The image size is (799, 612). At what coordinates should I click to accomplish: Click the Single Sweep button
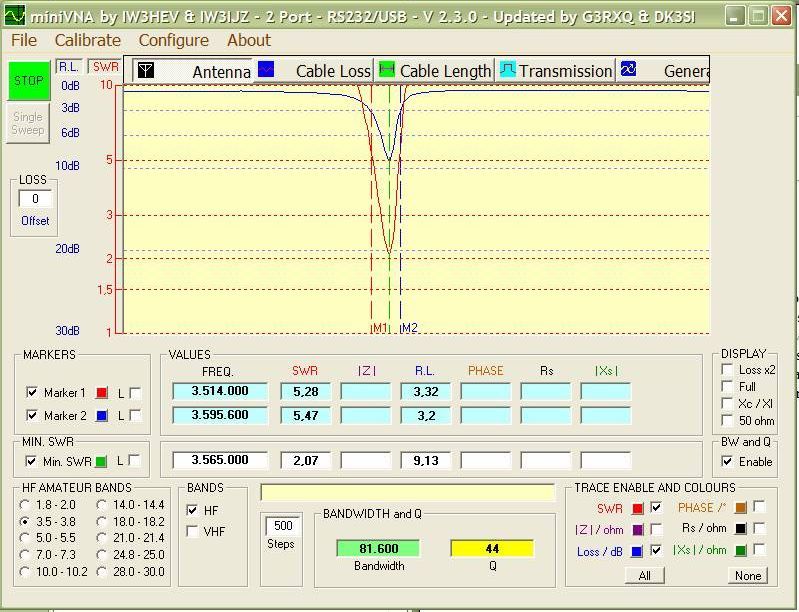click(x=28, y=124)
